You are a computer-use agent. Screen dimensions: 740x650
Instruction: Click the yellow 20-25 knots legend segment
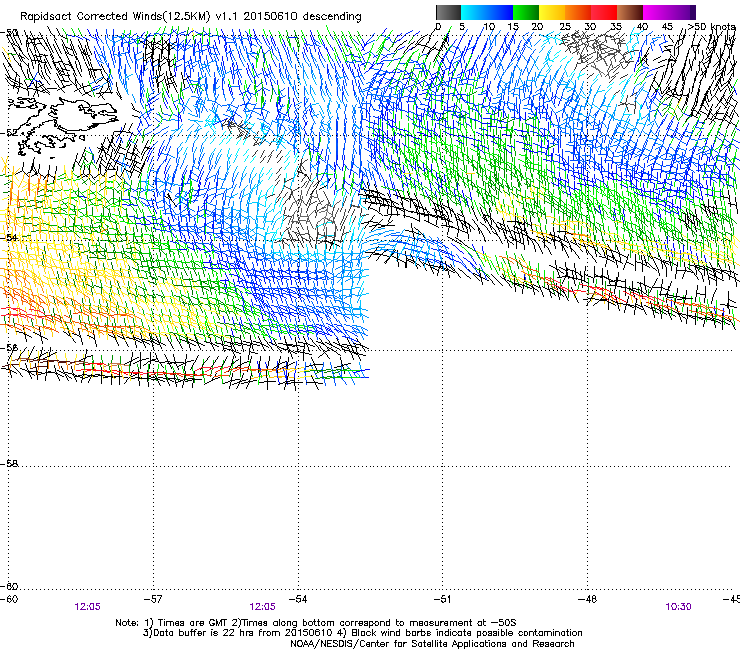pos(552,12)
